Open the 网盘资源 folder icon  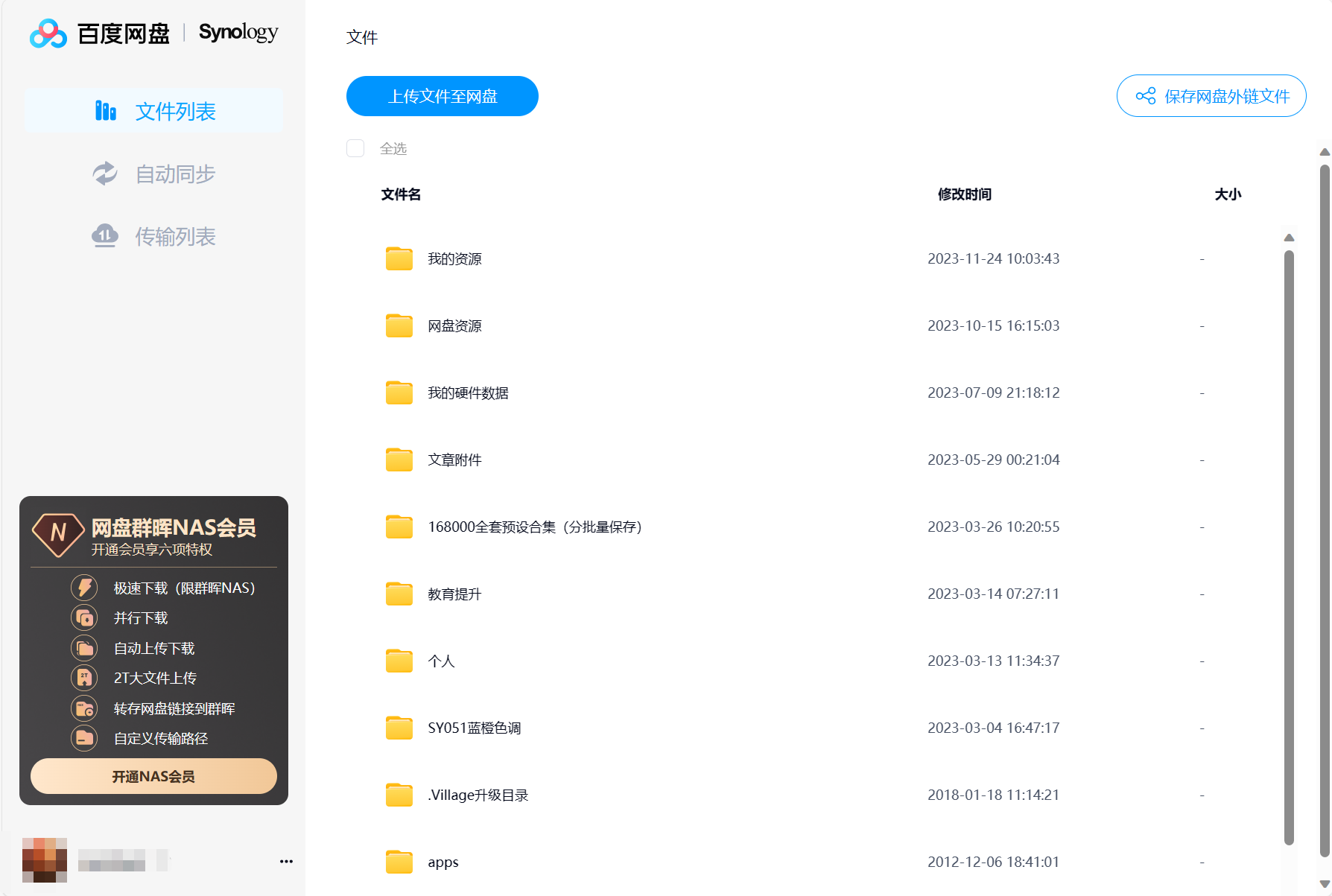pyautogui.click(x=399, y=325)
